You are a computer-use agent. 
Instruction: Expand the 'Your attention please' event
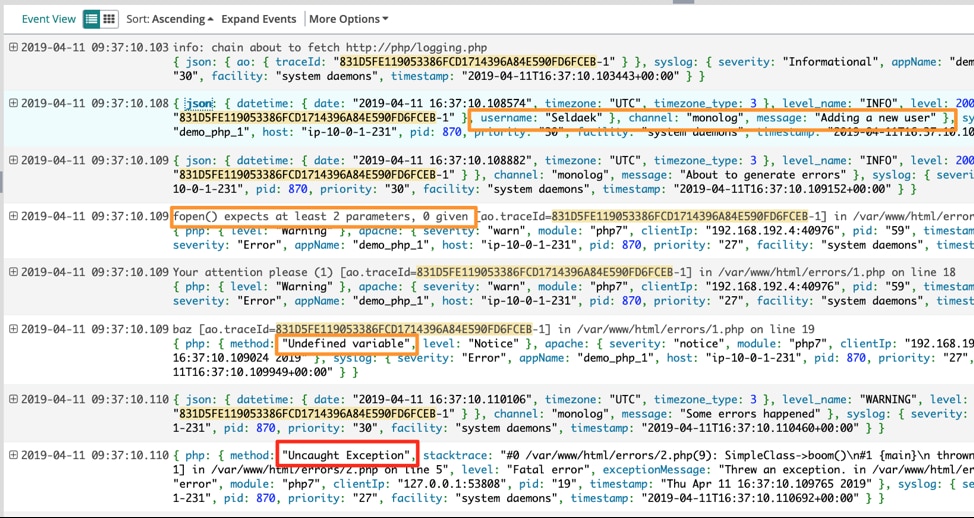click(x=13, y=271)
